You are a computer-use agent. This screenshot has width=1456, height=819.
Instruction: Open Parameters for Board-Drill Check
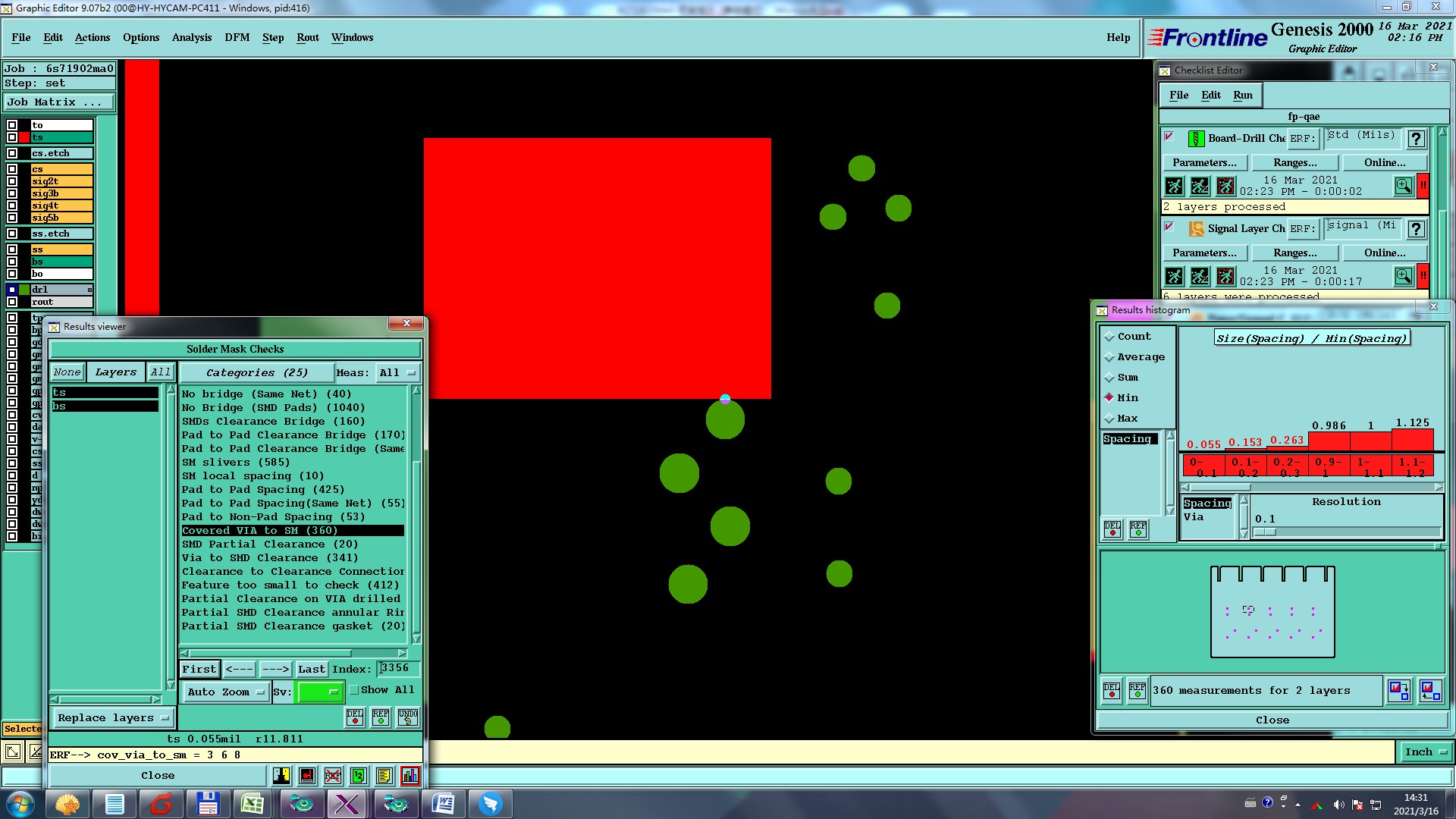pyautogui.click(x=1204, y=163)
